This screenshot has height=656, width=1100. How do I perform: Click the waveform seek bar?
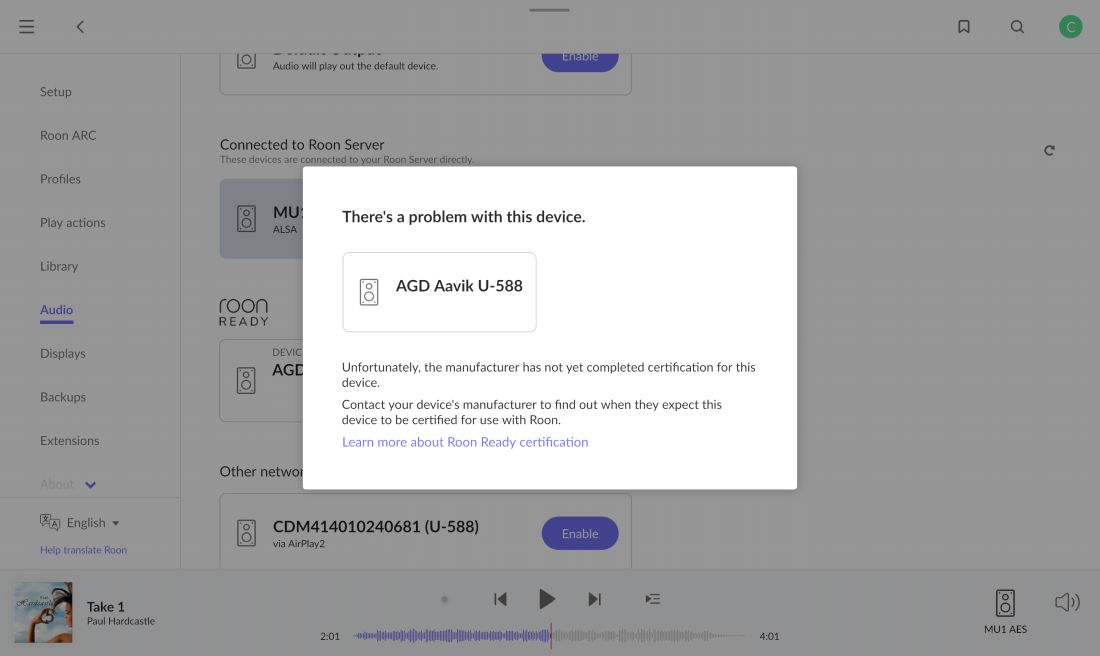549,636
